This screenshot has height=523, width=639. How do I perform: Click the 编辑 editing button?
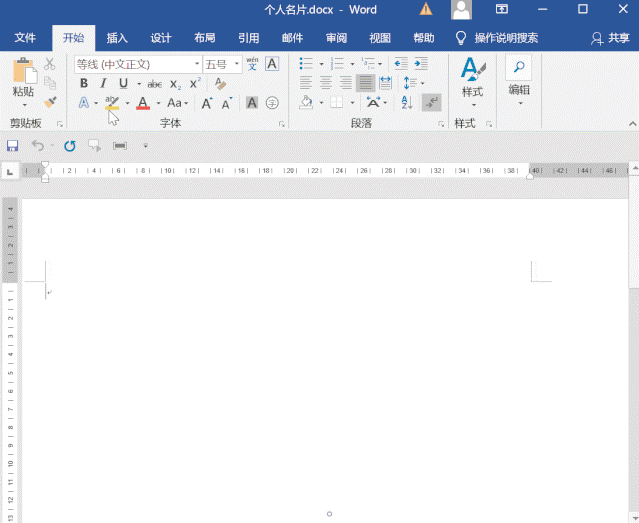(519, 82)
